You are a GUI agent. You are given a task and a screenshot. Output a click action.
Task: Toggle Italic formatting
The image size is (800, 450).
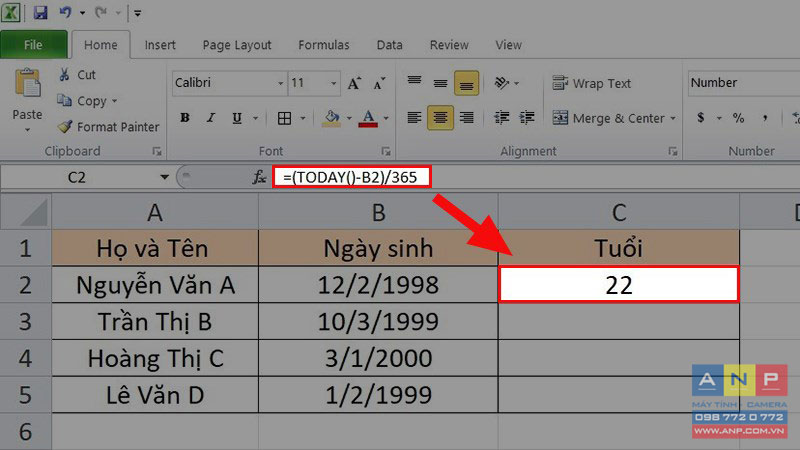211,118
